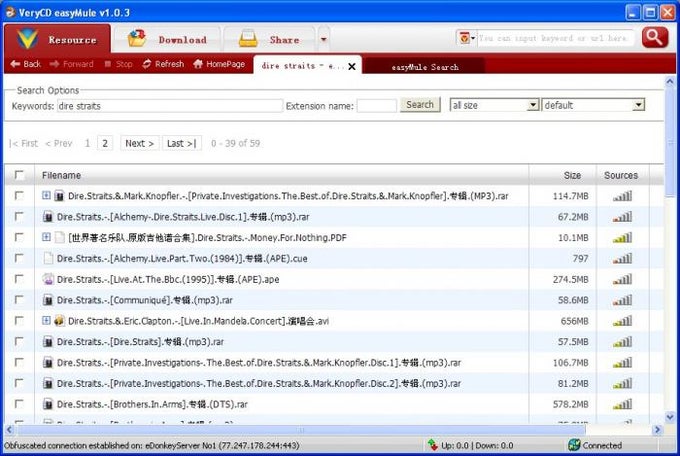680x456 pixels.
Task: Check the Private.Investigations Disc.1 row
Action: pos(19,362)
